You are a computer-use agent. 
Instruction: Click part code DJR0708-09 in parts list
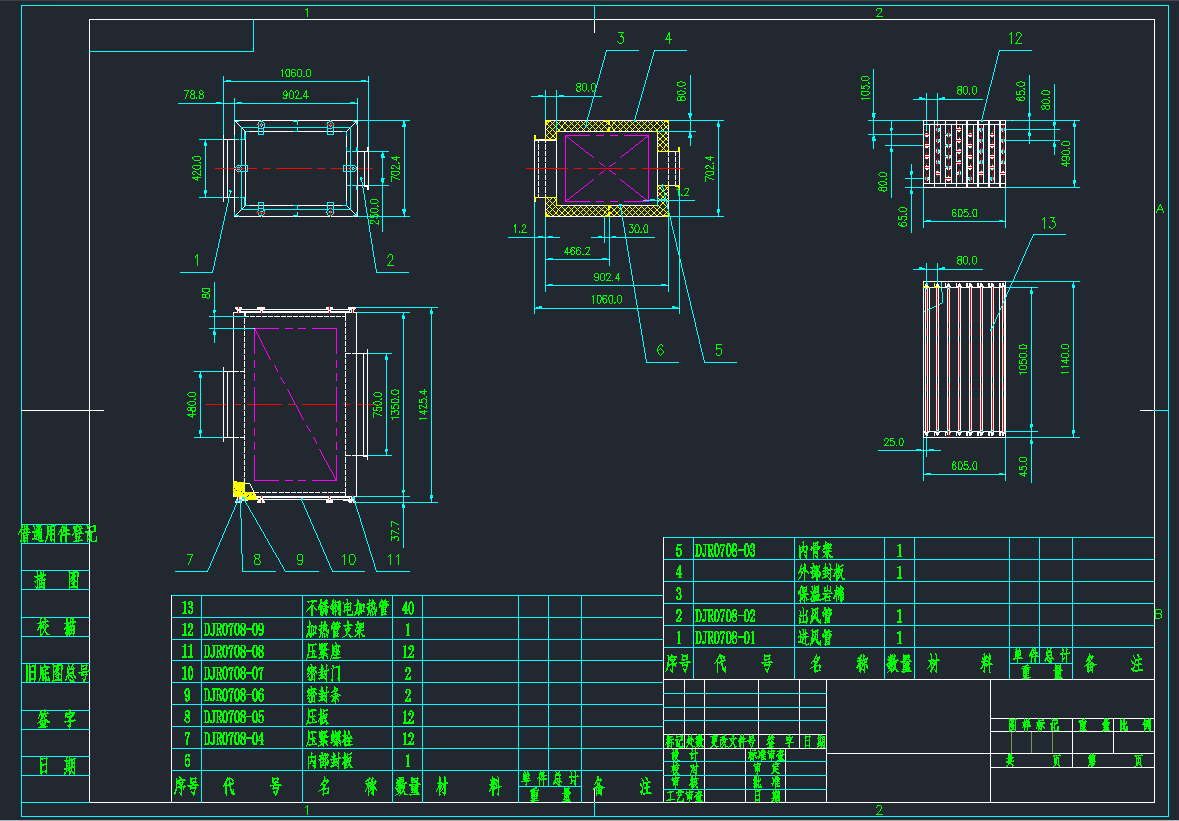coord(235,630)
